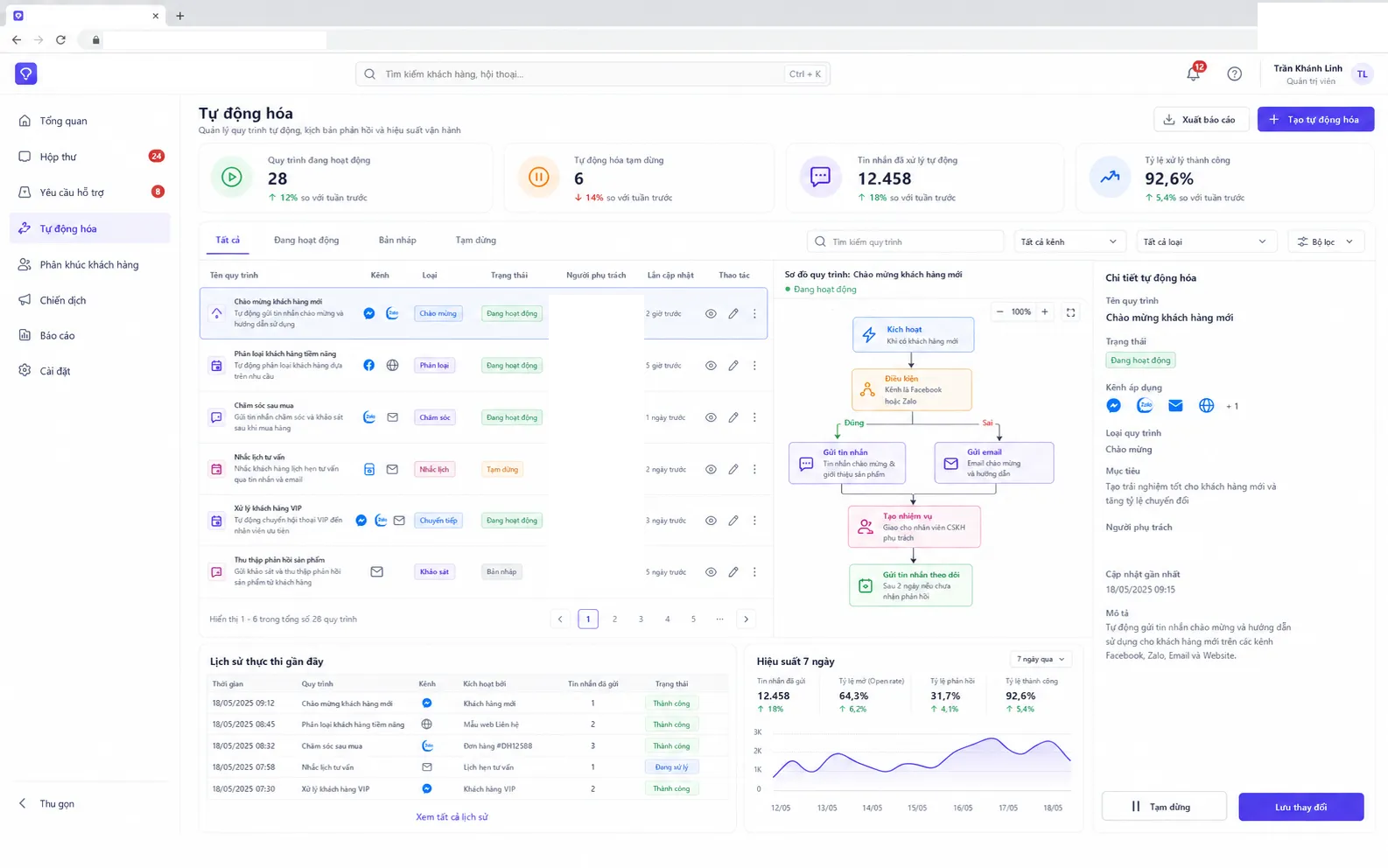The width and height of the screenshot is (1388, 868).
Task: Open the Xem tất cả lịch sử link
Action: click(x=452, y=816)
